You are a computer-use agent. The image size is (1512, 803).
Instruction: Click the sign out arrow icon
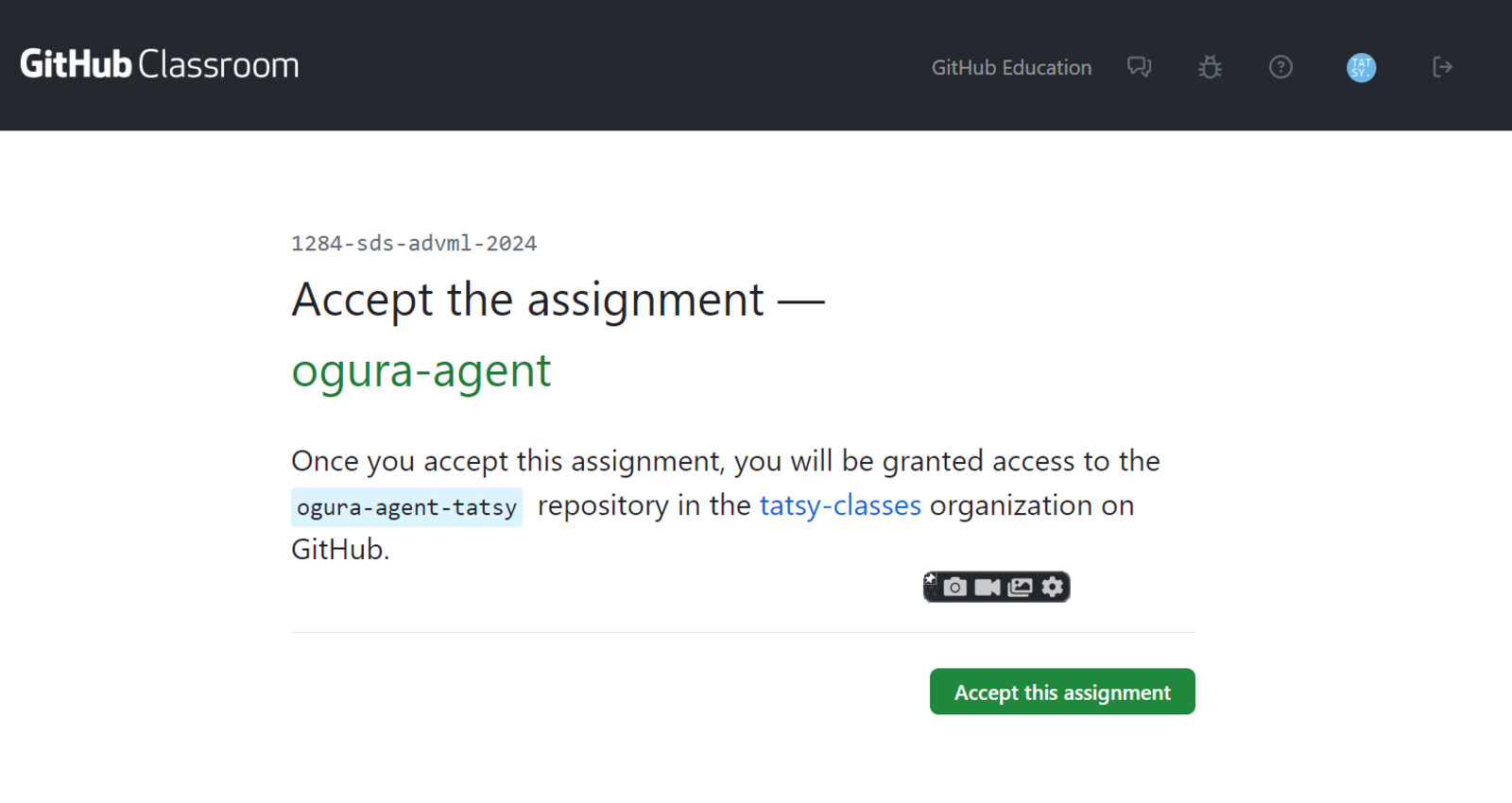coord(1442,67)
